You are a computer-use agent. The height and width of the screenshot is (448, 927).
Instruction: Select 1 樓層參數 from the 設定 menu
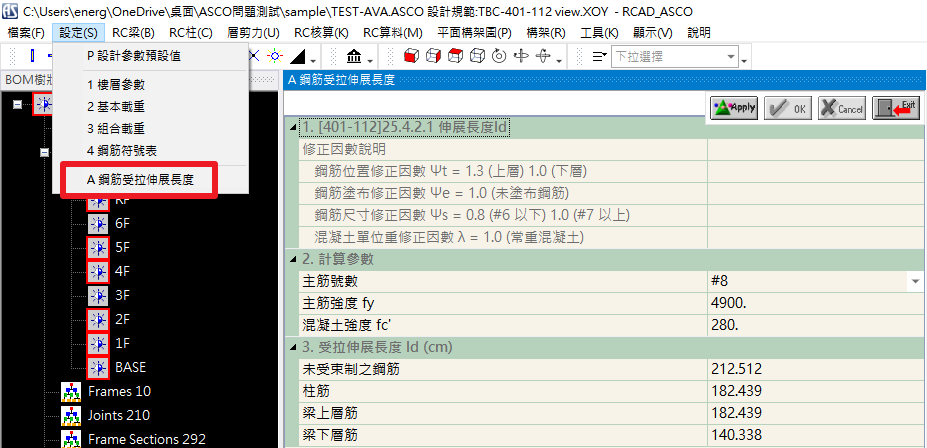[x=115, y=85]
